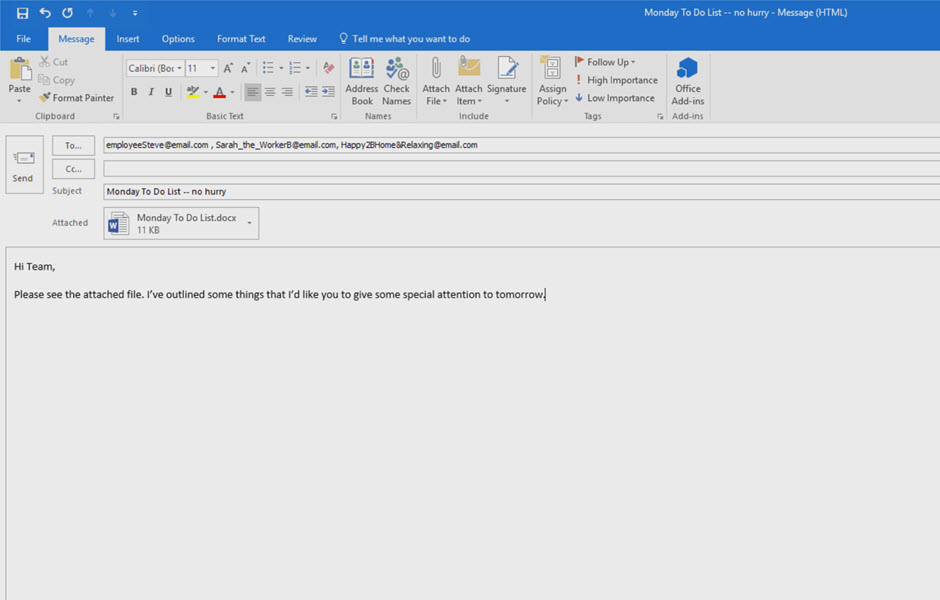Toggle Italic formatting

tap(151, 92)
